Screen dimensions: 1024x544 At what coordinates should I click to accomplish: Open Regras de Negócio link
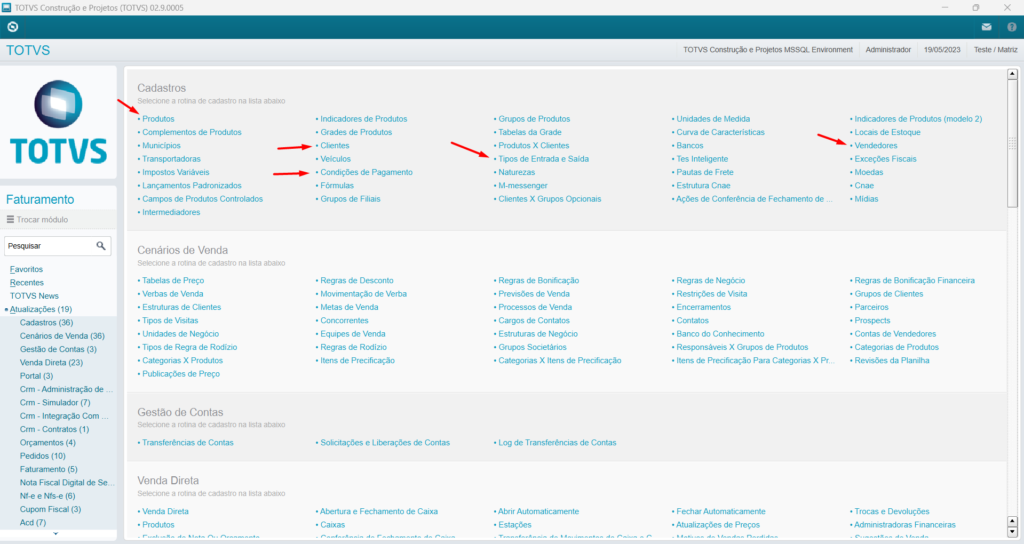[x=711, y=280]
